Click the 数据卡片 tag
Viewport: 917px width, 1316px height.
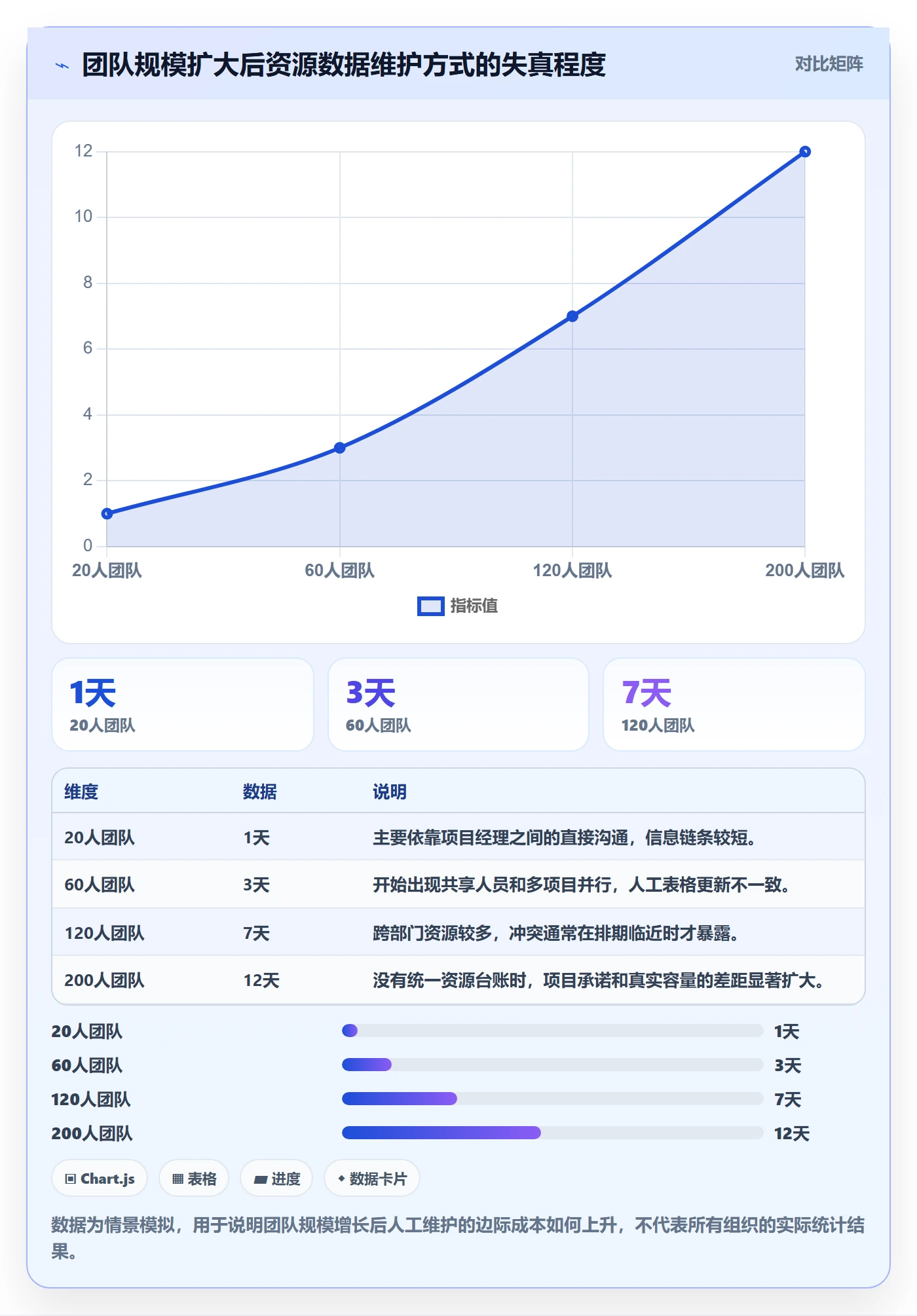[372, 1179]
